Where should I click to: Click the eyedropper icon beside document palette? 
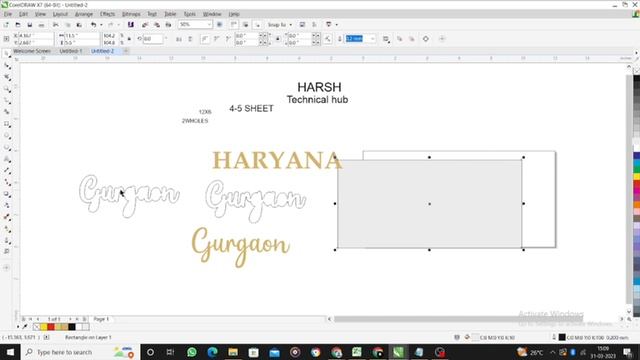(x=25, y=327)
